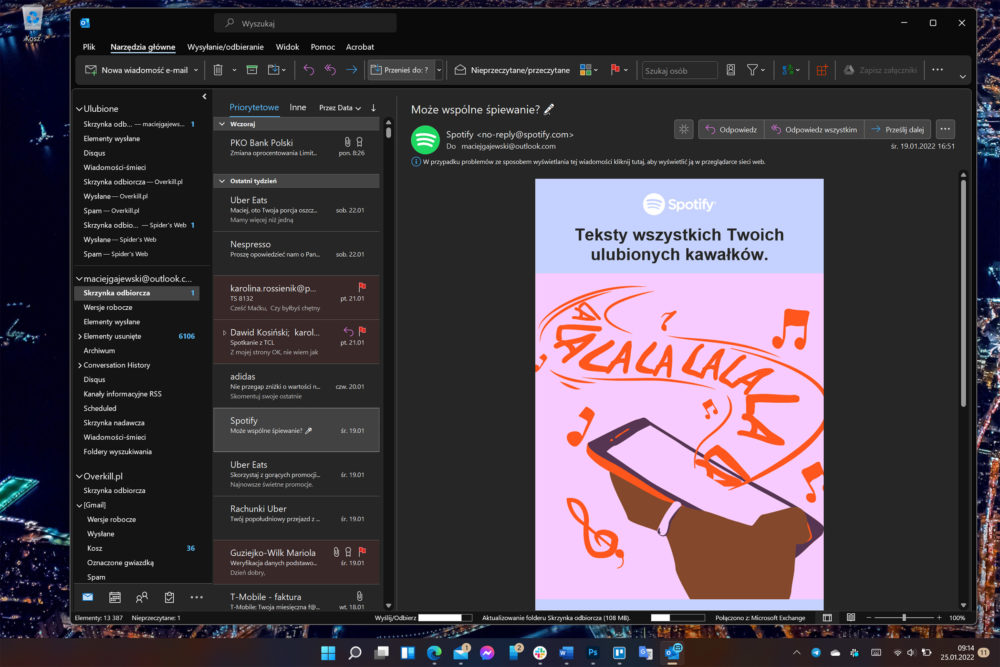Image resolution: width=1000 pixels, height=667 pixels.
Task: Expand the Elementy usunięte folder
Action: (80, 337)
